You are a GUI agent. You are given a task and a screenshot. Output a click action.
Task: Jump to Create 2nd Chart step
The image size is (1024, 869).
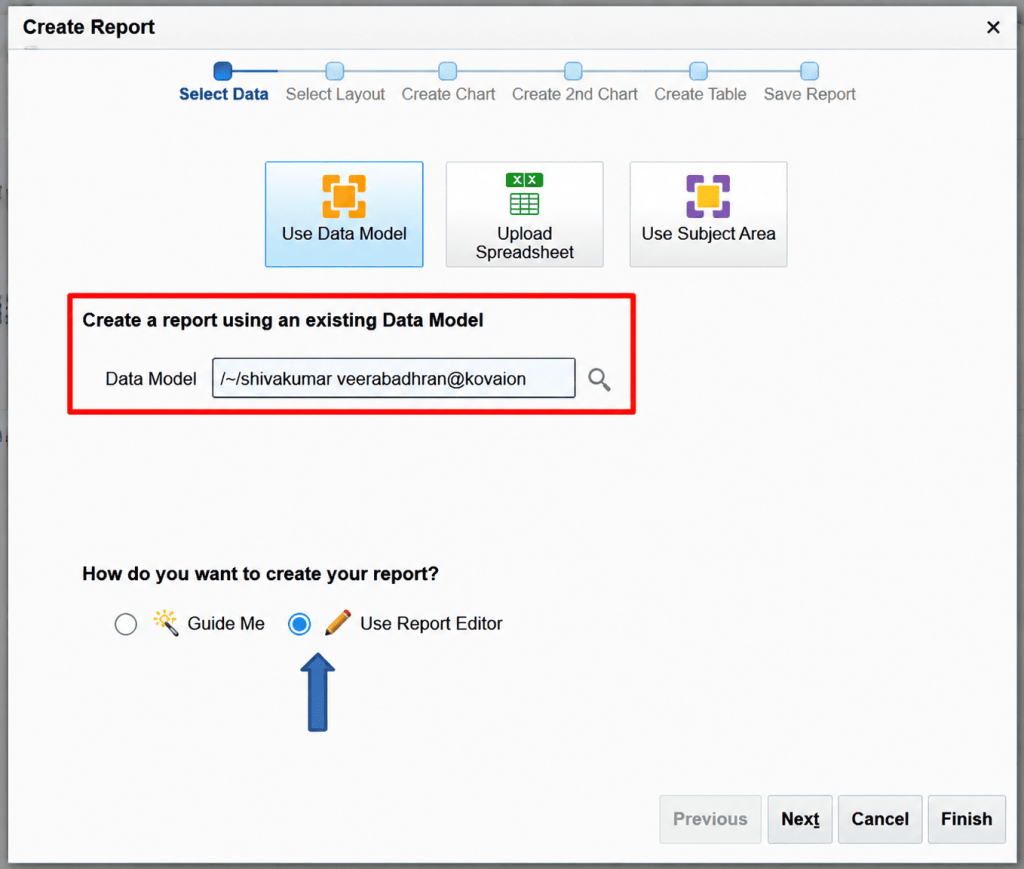click(575, 94)
